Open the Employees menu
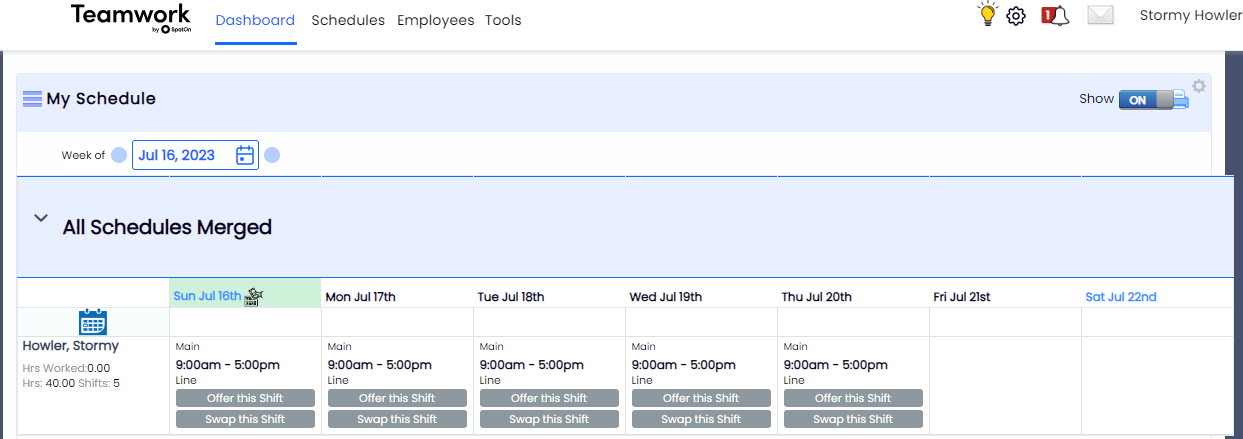Screen dimensions: 1243x439 [x=435, y=20]
